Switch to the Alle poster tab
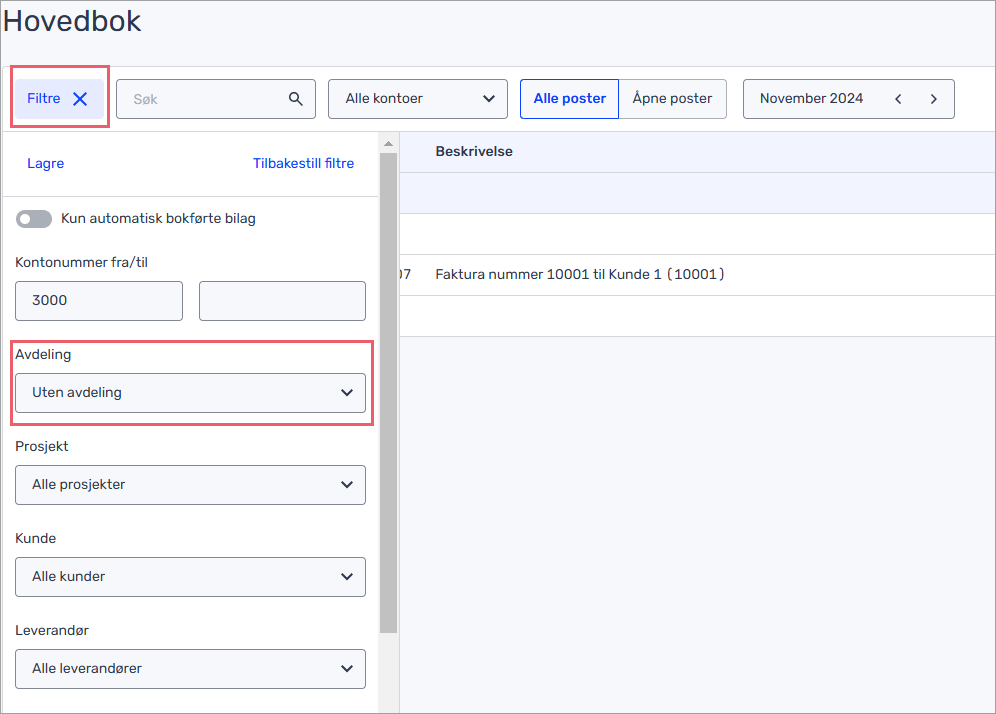This screenshot has width=996, height=714. coord(569,99)
